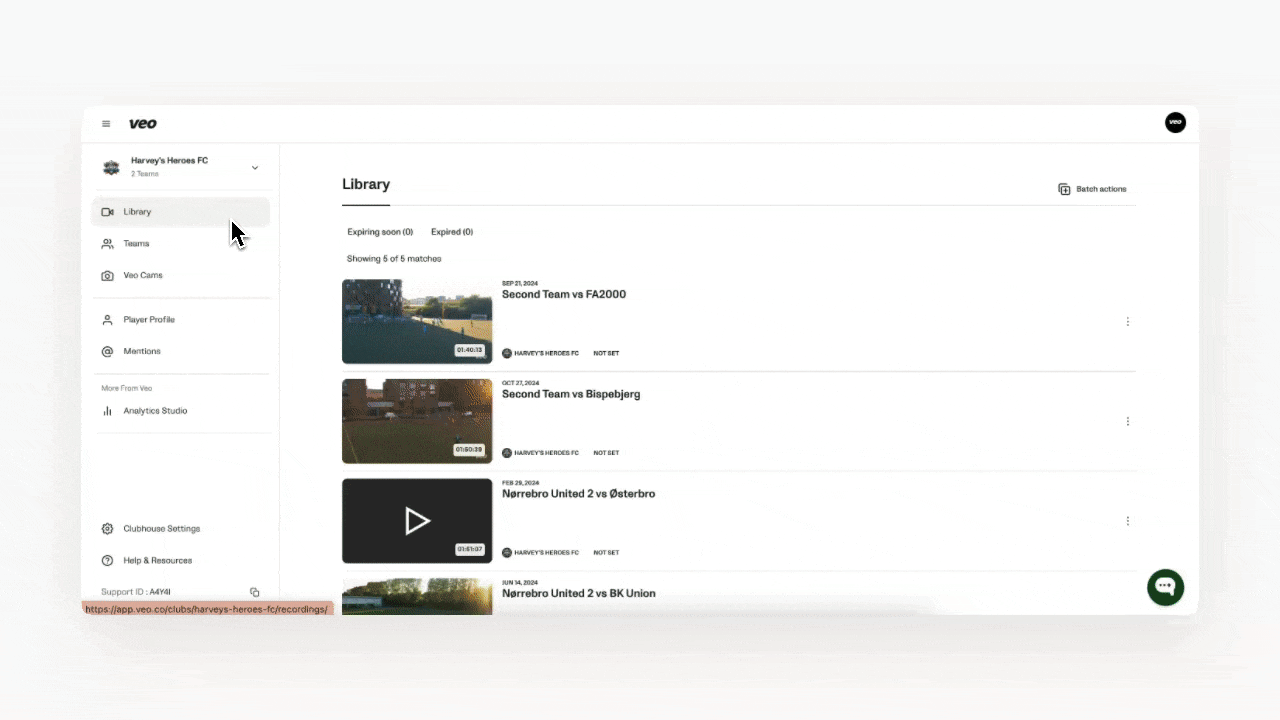Click the Mentions at-sign icon
Viewport: 1280px width, 720px height.
[x=107, y=352]
